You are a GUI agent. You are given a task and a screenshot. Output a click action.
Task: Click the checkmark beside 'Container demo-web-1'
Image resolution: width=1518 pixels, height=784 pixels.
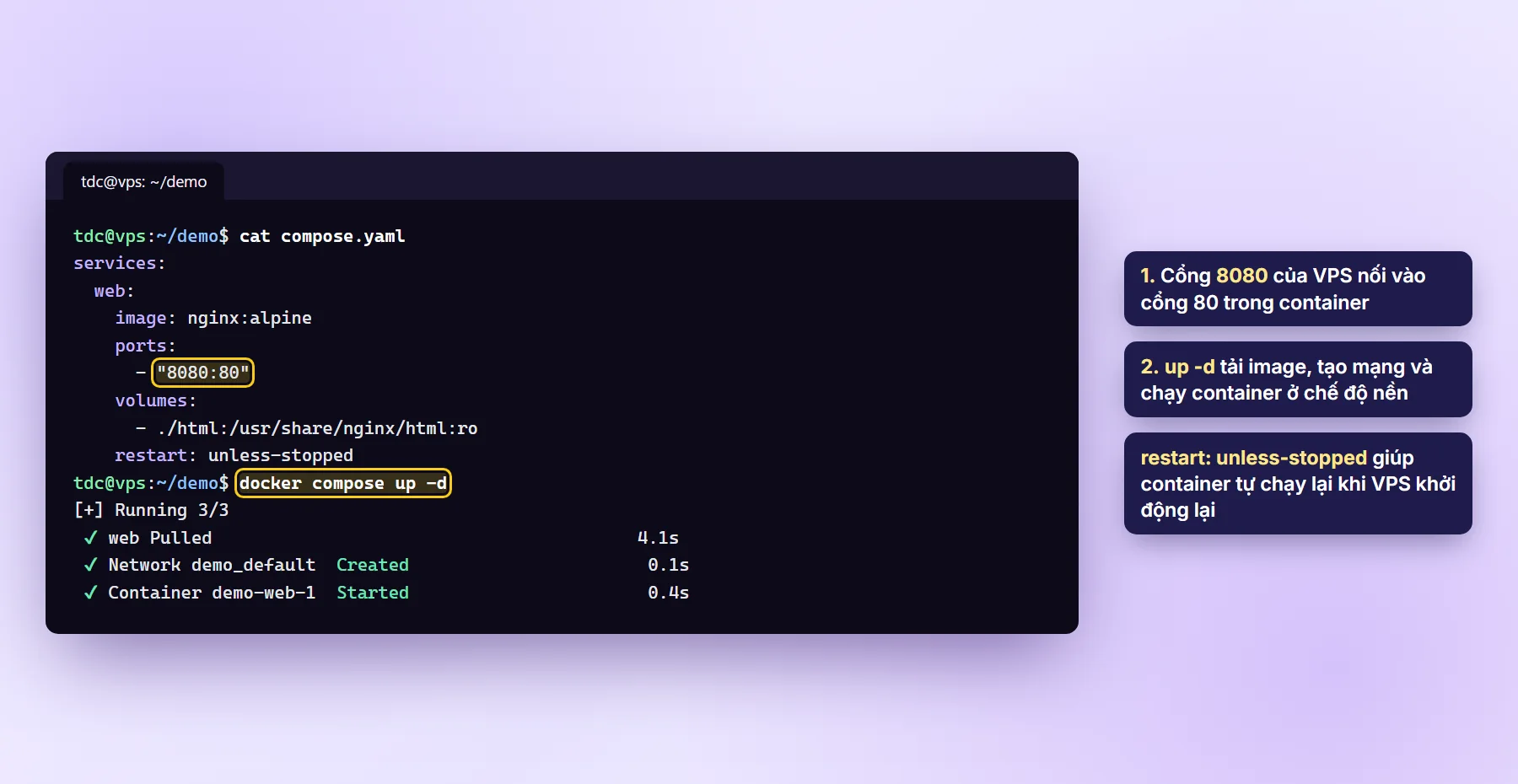point(90,593)
